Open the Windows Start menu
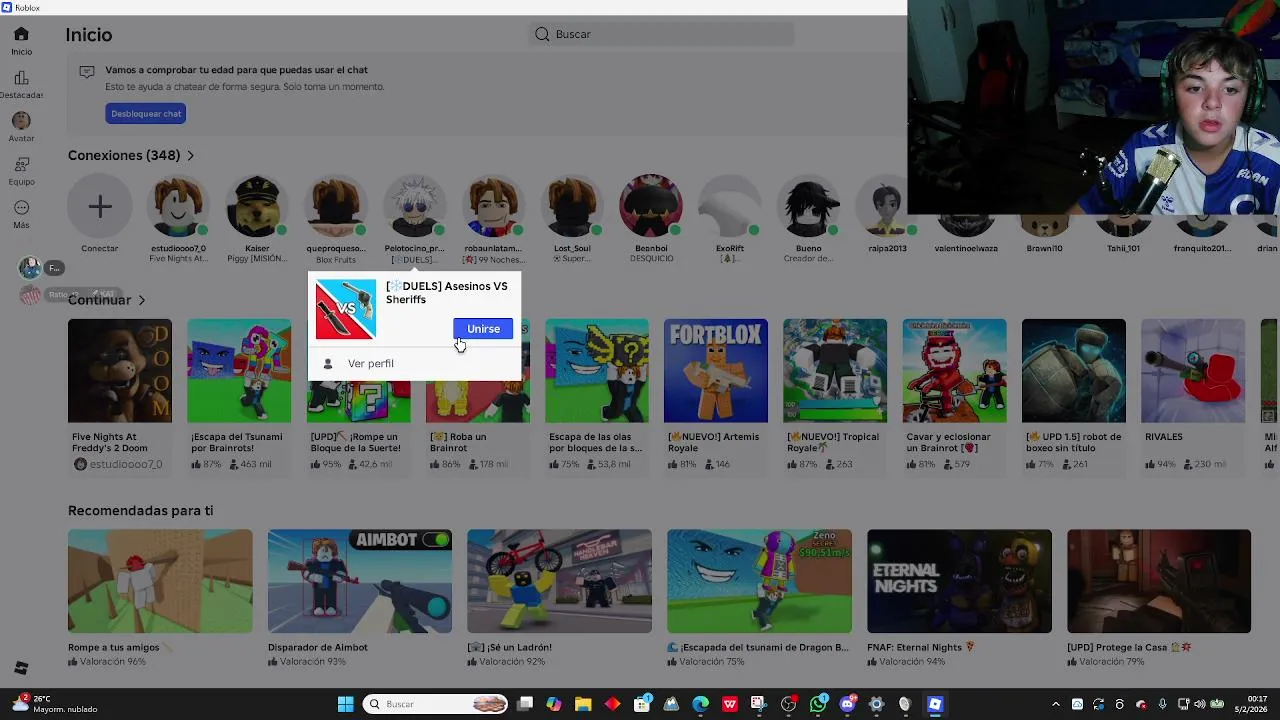This screenshot has height=720, width=1280. [345, 704]
